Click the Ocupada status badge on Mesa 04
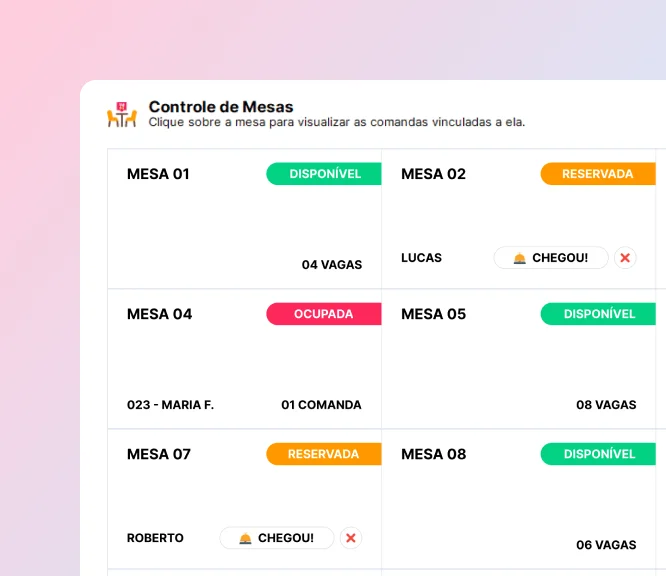The height and width of the screenshot is (576, 666). 324,314
